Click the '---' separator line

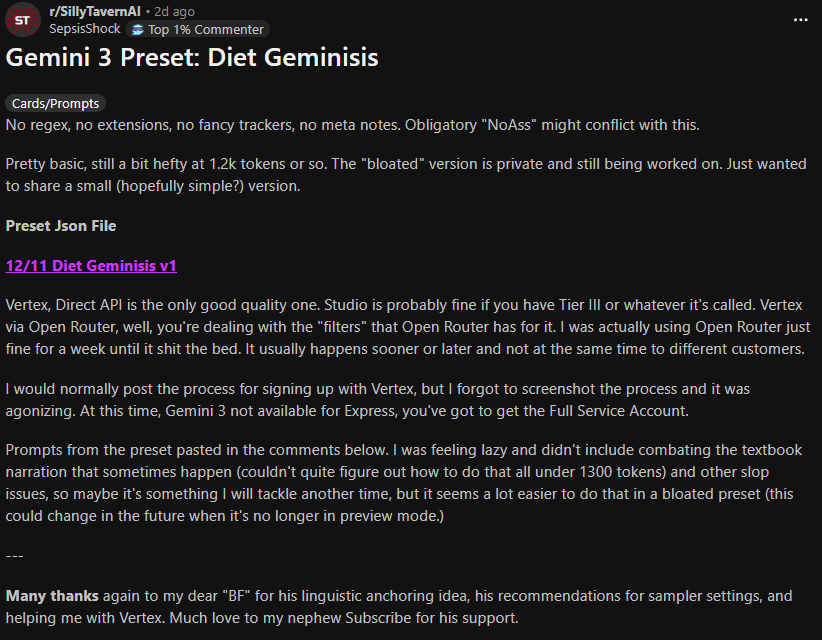coord(15,556)
